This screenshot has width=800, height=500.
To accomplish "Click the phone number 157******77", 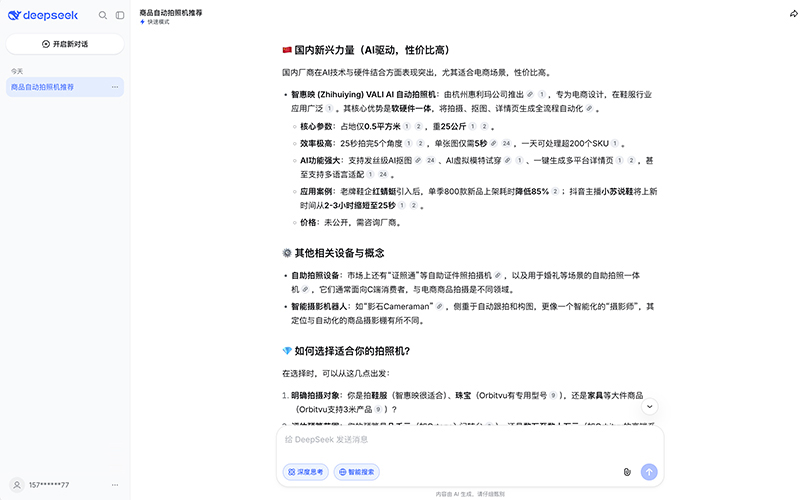I will coord(49,485).
